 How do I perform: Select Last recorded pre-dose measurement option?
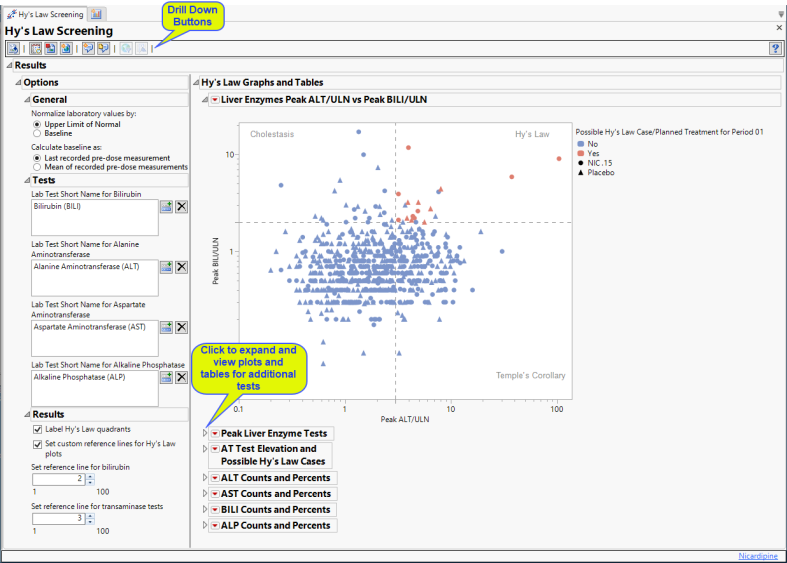pos(37,158)
